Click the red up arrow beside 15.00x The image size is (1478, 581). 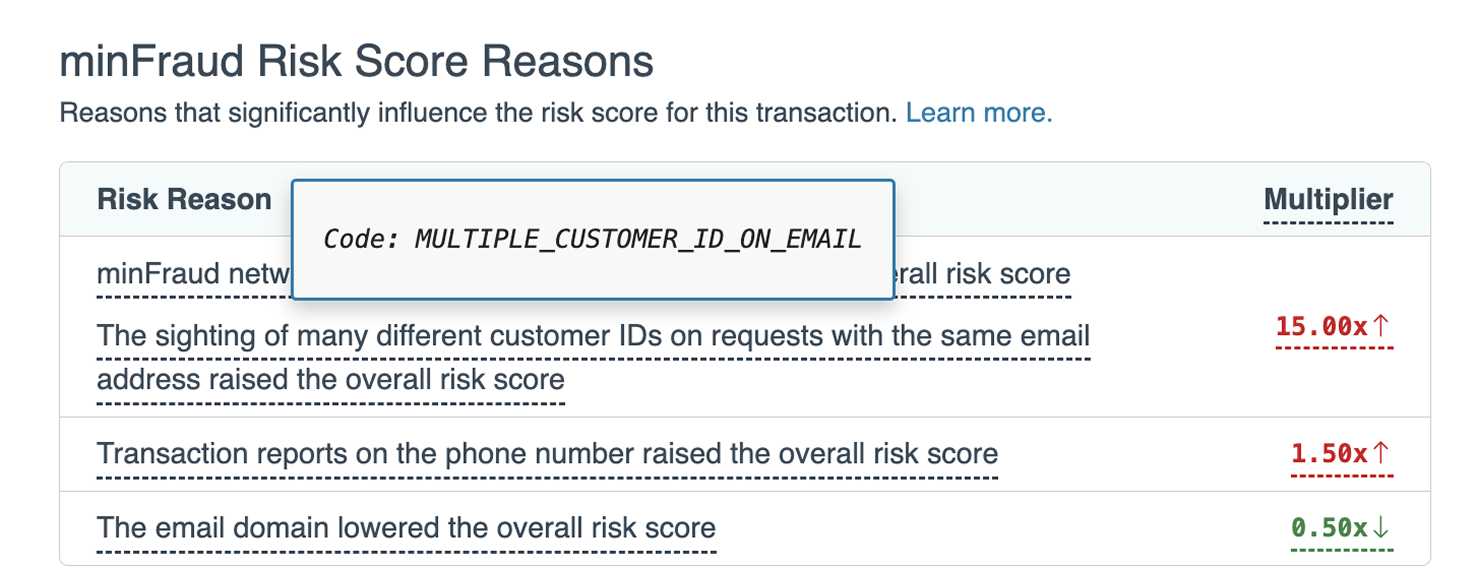(1381, 326)
